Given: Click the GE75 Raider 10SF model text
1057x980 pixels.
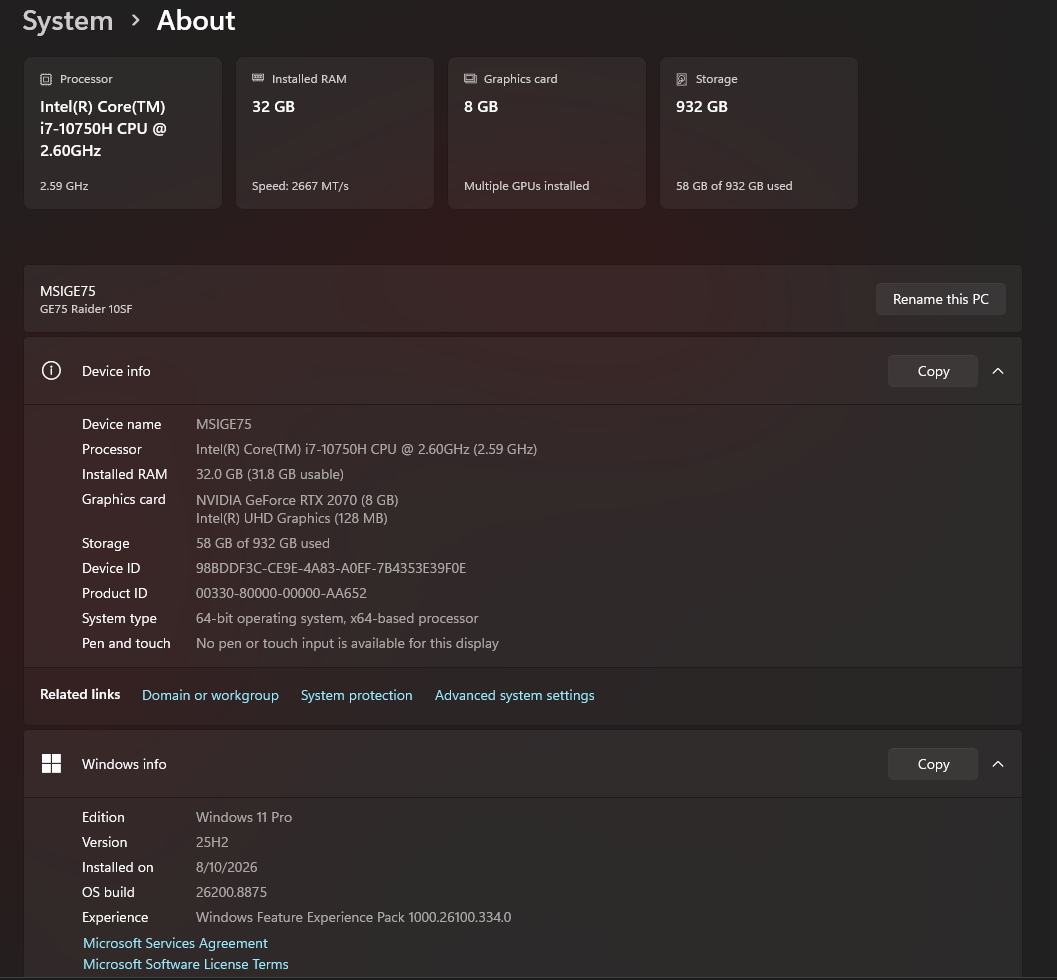Looking at the screenshot, I should click(x=86, y=309).
